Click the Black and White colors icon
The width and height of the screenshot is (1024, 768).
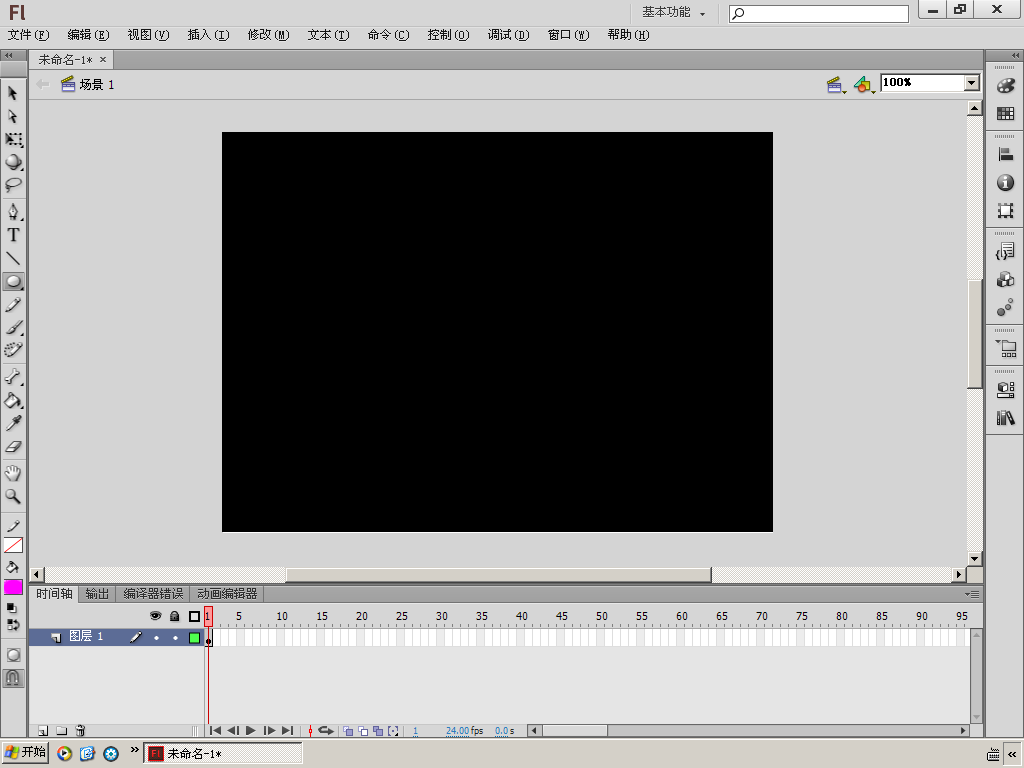(12, 608)
